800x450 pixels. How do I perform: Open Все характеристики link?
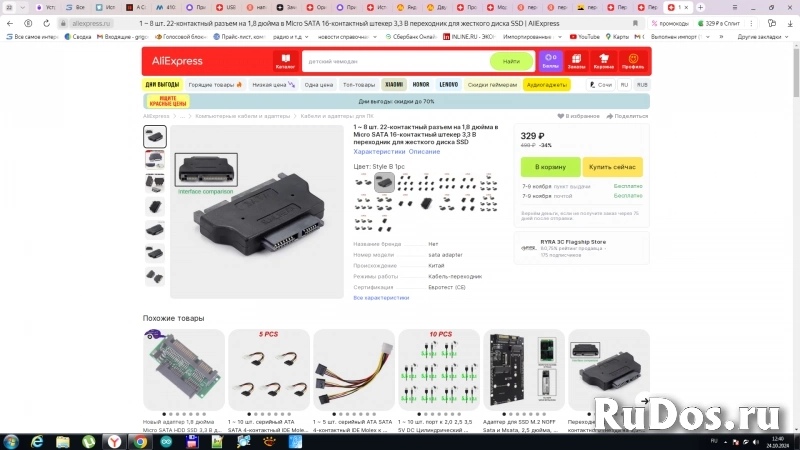[x=381, y=297]
